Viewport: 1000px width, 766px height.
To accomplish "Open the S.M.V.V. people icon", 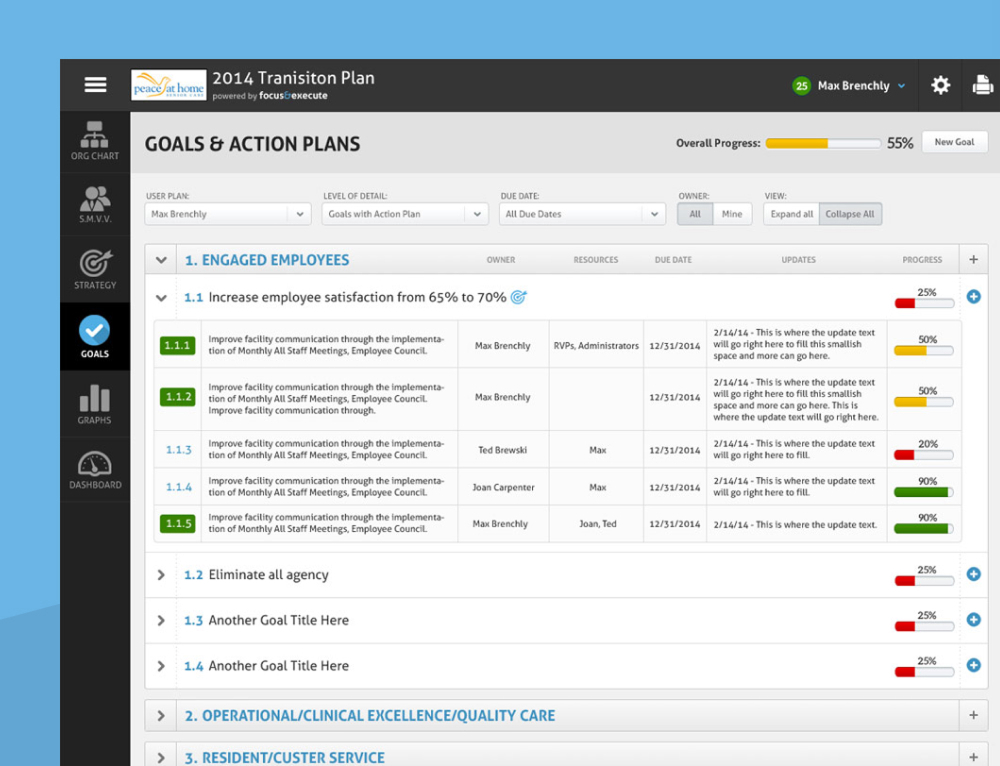I will coord(95,203).
